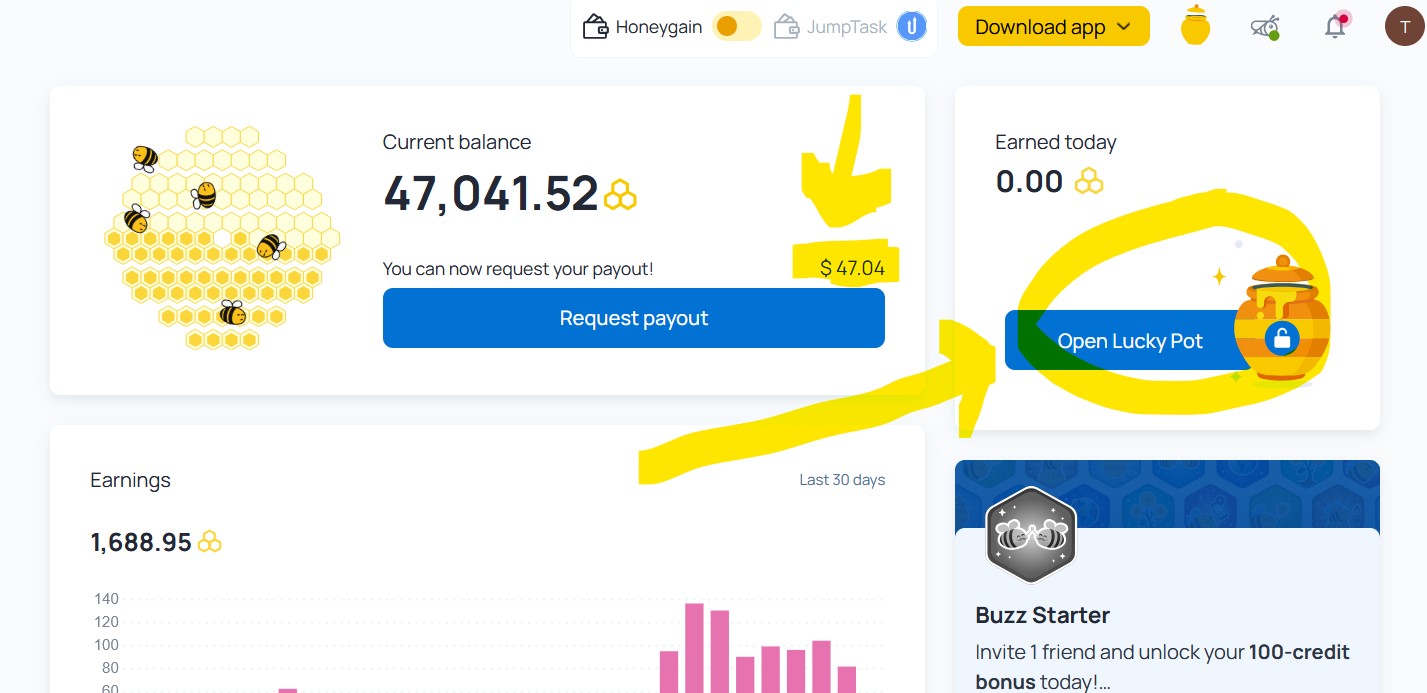Click the Honeygain wallet label
Image resolution: width=1427 pixels, height=693 pixels.
(659, 27)
